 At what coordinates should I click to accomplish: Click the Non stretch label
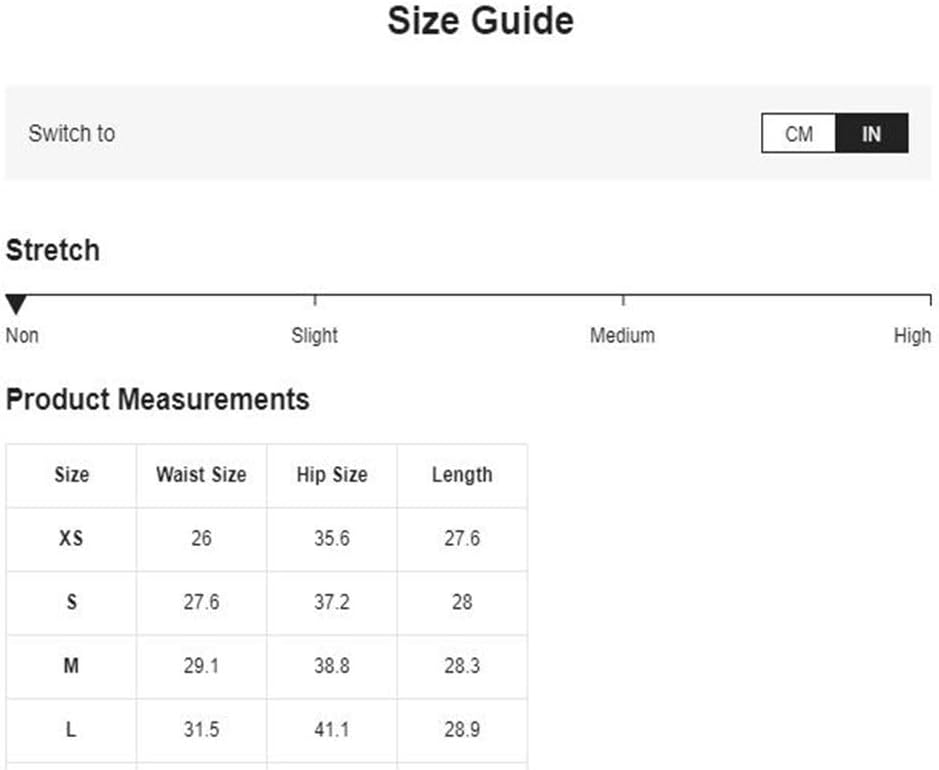point(22,335)
